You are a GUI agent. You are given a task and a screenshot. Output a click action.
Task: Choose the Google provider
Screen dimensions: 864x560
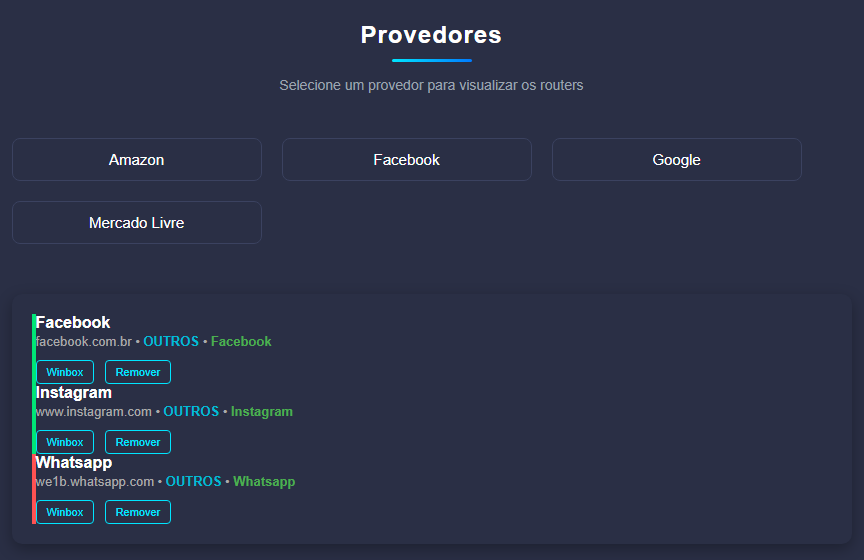point(676,160)
